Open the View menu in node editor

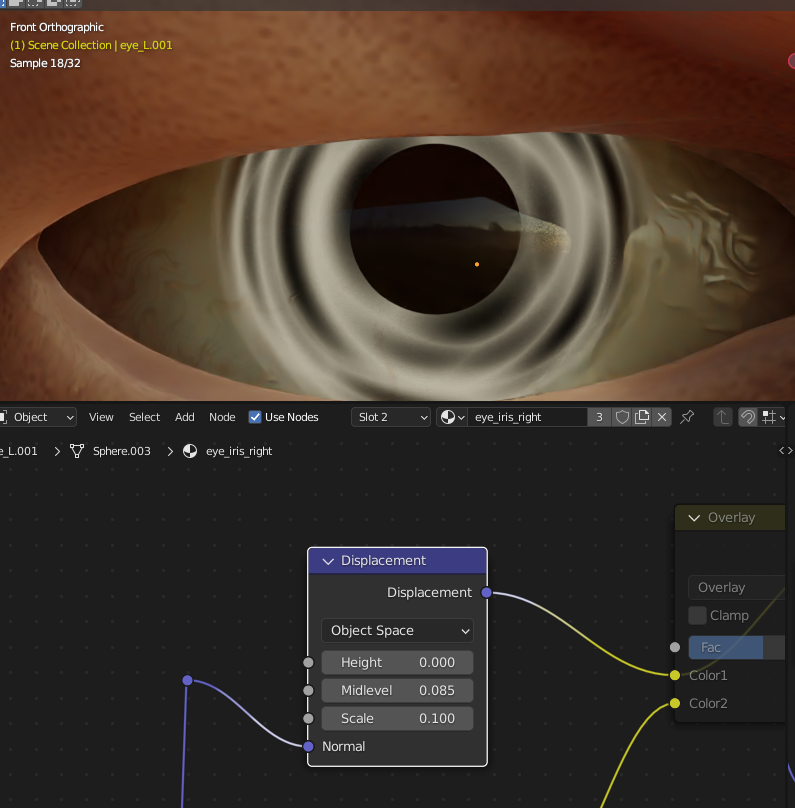(x=101, y=417)
